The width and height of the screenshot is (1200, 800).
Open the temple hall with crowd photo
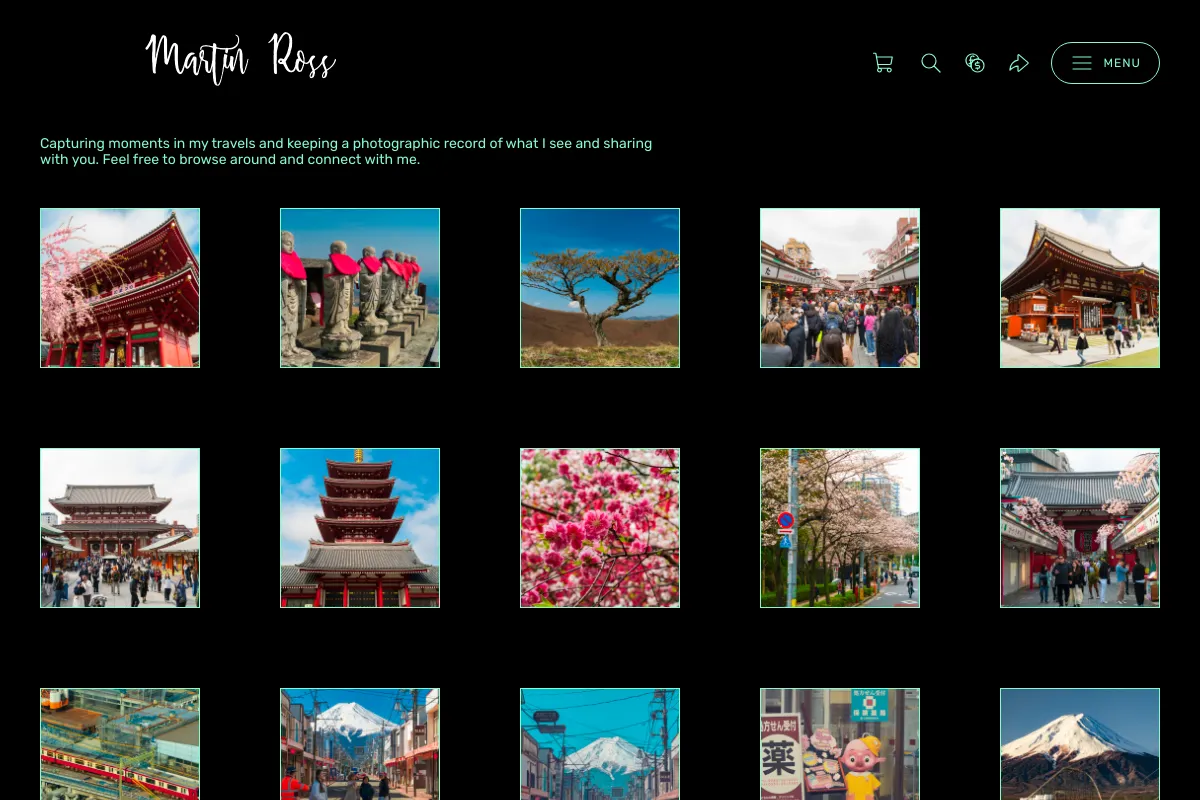click(120, 528)
